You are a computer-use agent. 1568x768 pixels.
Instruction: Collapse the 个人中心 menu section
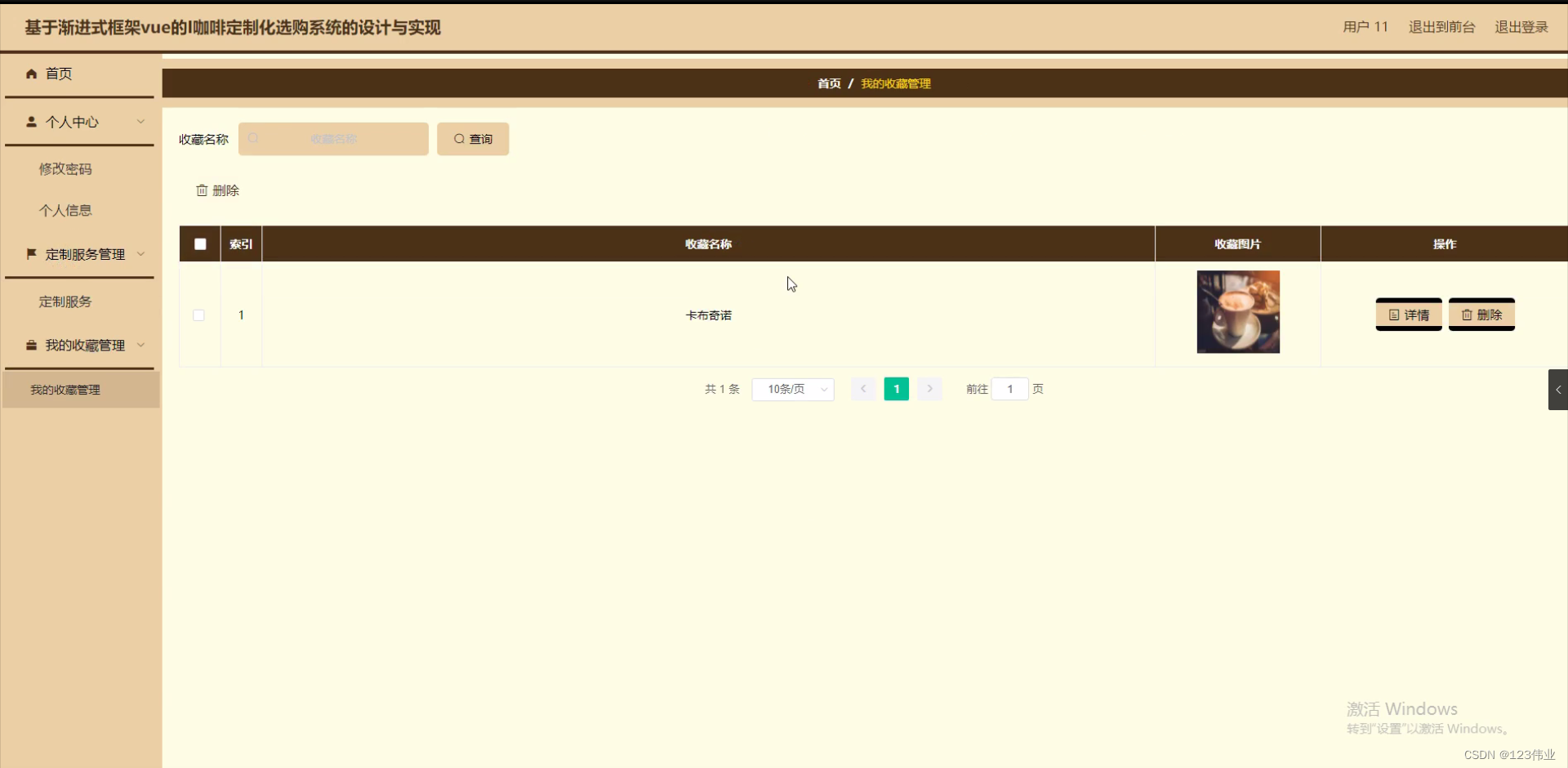(140, 122)
